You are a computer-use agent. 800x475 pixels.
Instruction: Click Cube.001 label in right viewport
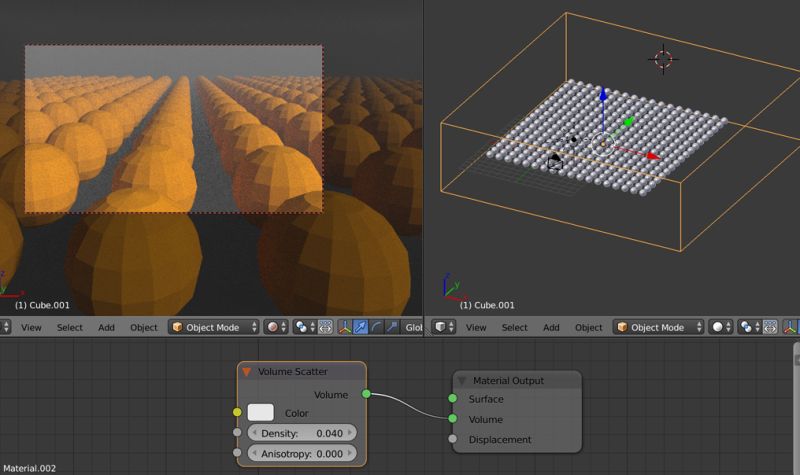coord(487,305)
